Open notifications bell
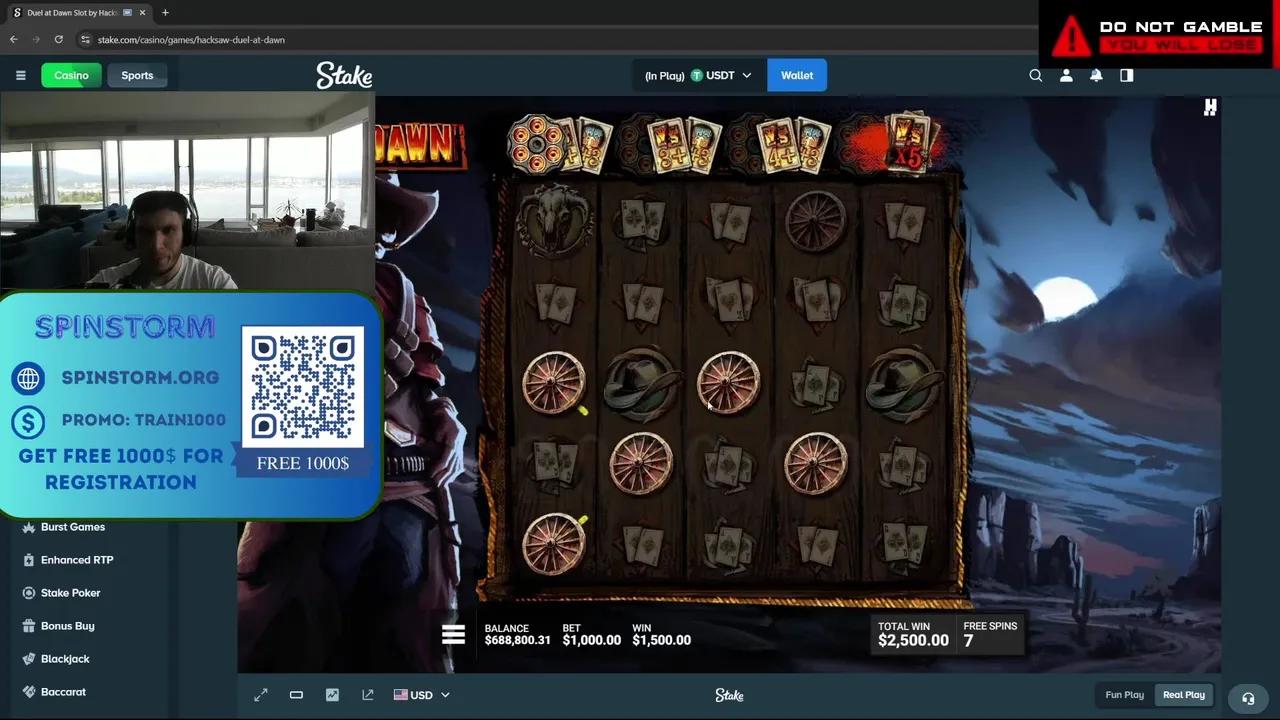The image size is (1280, 720). click(x=1096, y=75)
